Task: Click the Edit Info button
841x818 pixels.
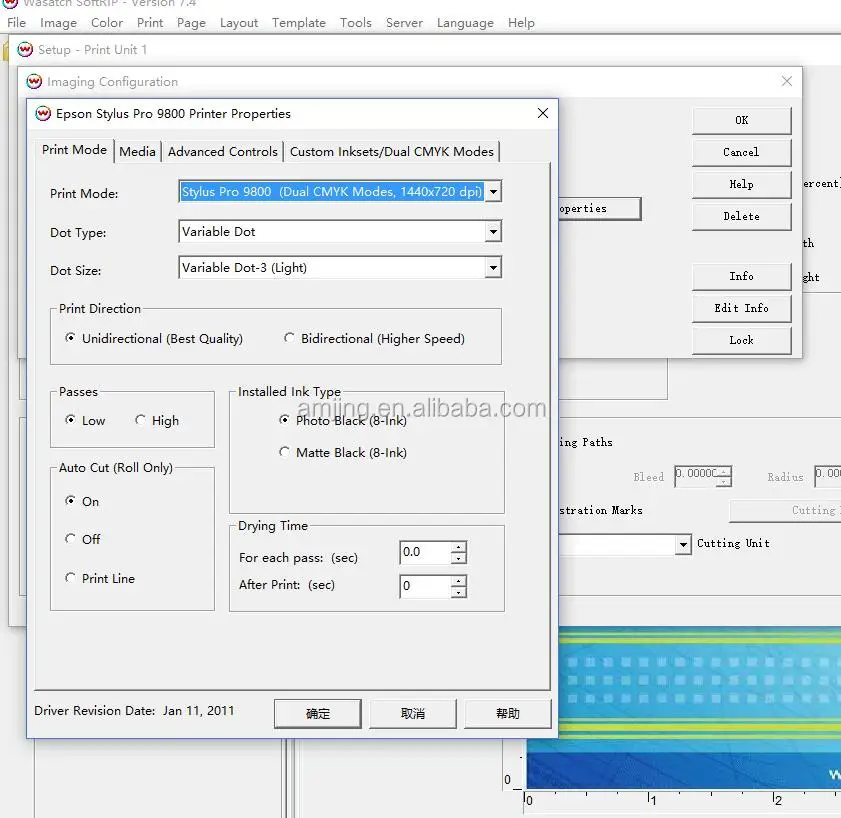Action: (x=741, y=308)
